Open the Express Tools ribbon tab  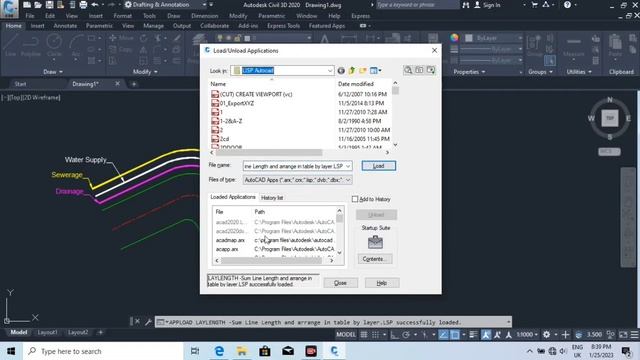pos(283,26)
